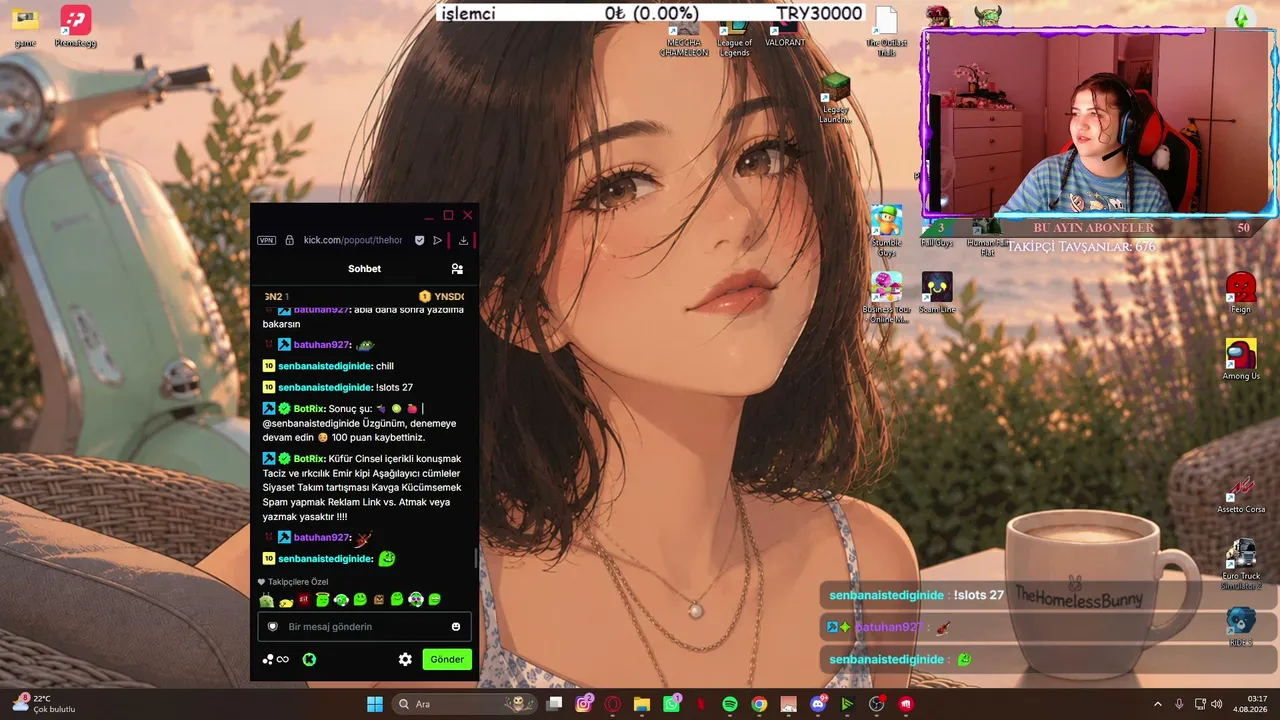The width and height of the screenshot is (1280, 720).
Task: Click the points infinity icon below message box
Action: coord(276,659)
